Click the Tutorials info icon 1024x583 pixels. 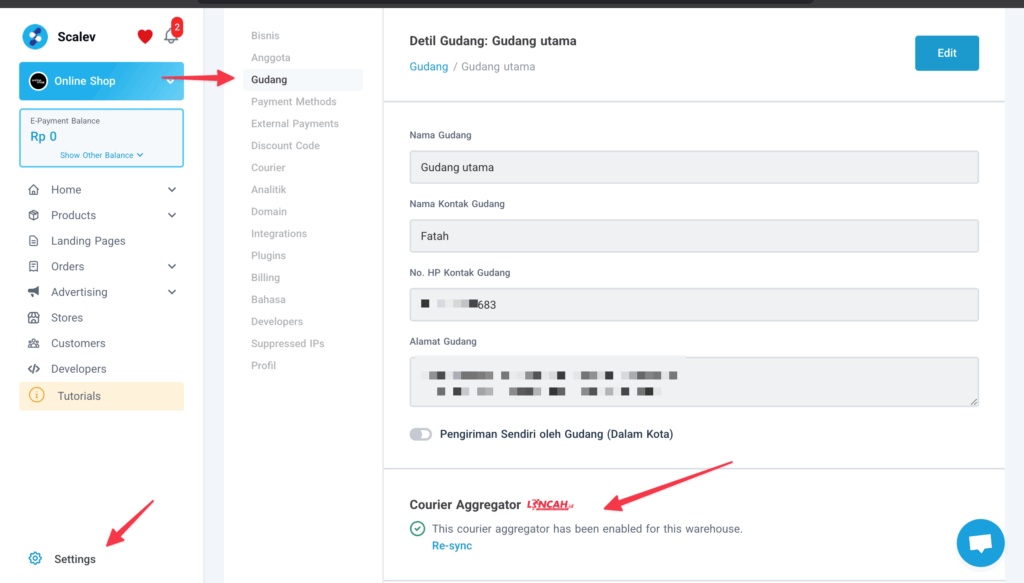coord(37,396)
